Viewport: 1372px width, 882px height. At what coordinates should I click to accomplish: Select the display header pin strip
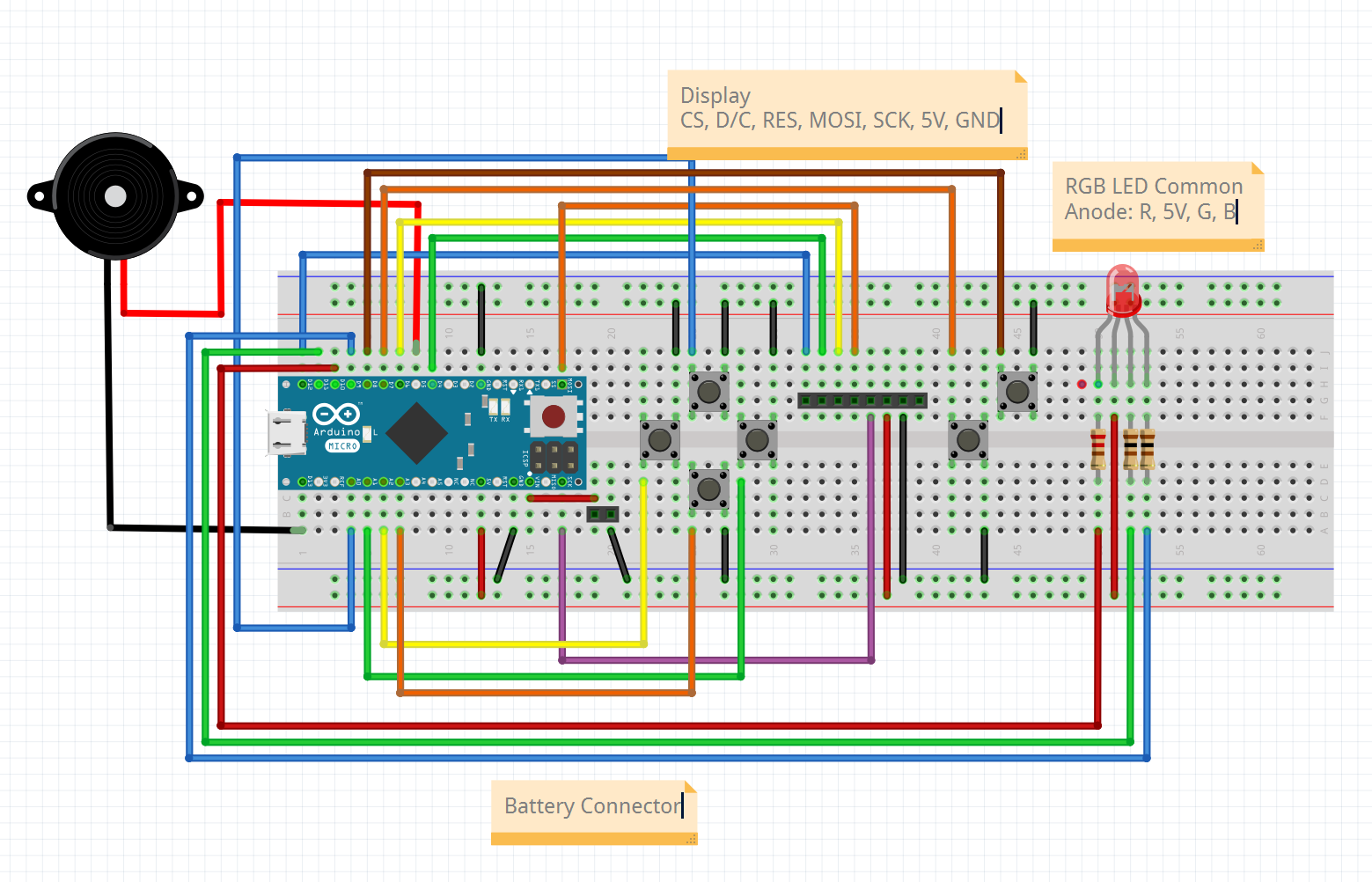tap(862, 399)
